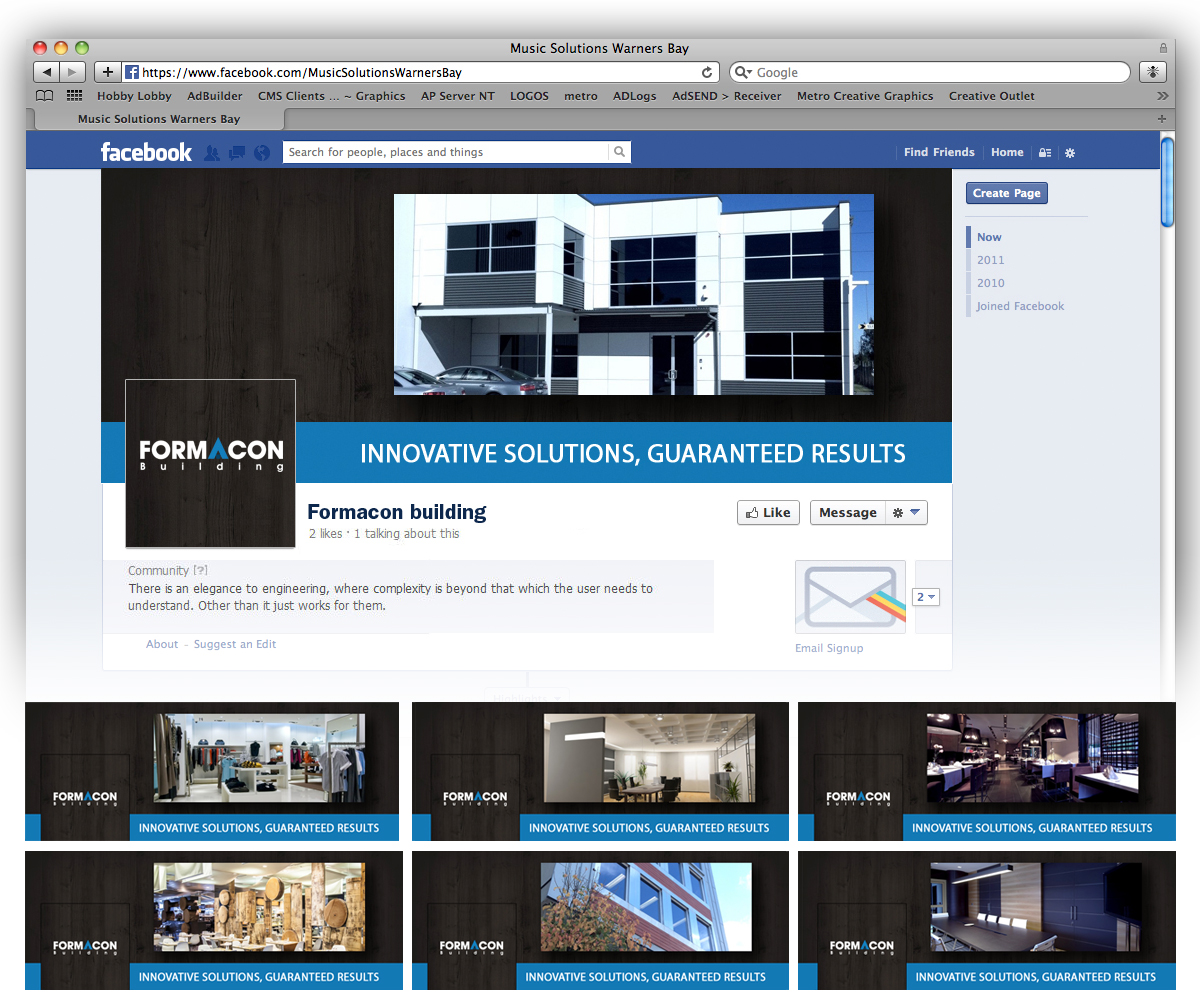The height and width of the screenshot is (1000, 1200).
Task: Open the building cover photo
Action: click(634, 294)
